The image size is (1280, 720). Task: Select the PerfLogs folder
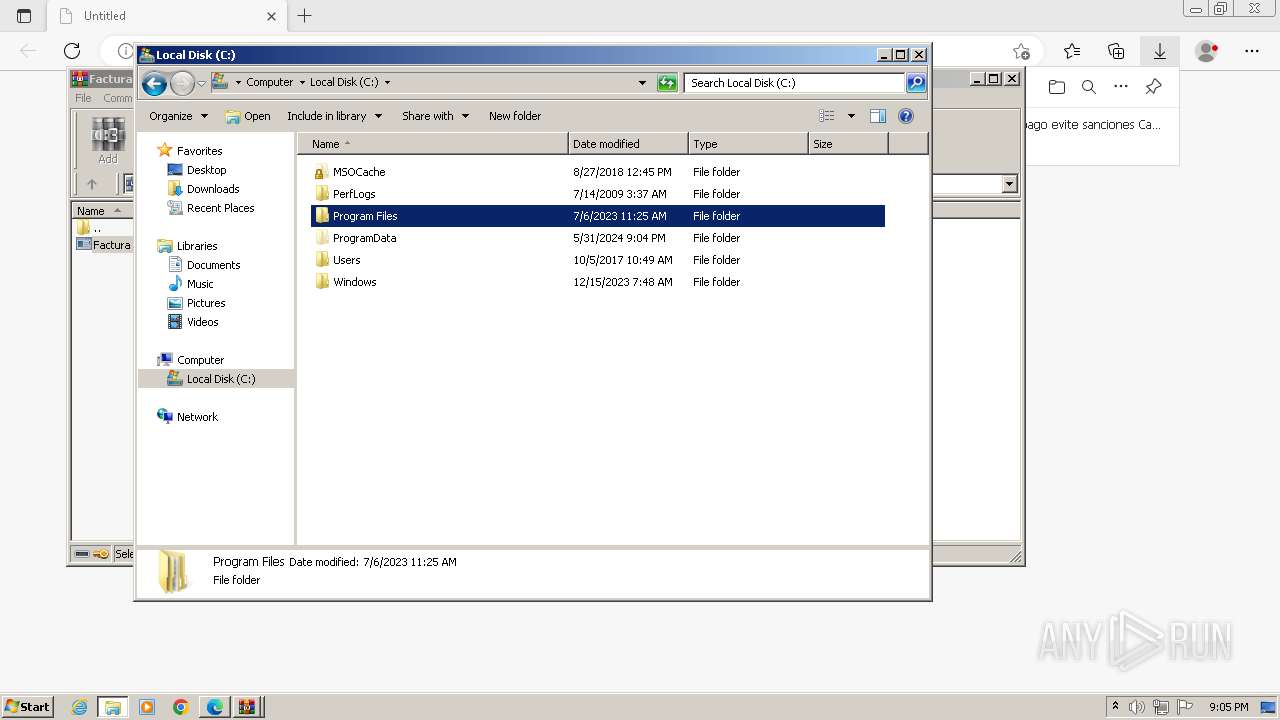point(598,194)
